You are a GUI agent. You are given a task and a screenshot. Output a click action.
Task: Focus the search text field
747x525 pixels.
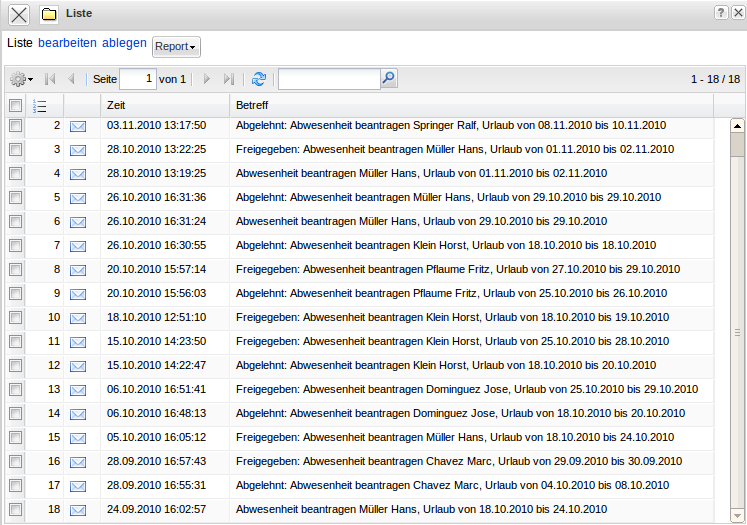[329, 79]
